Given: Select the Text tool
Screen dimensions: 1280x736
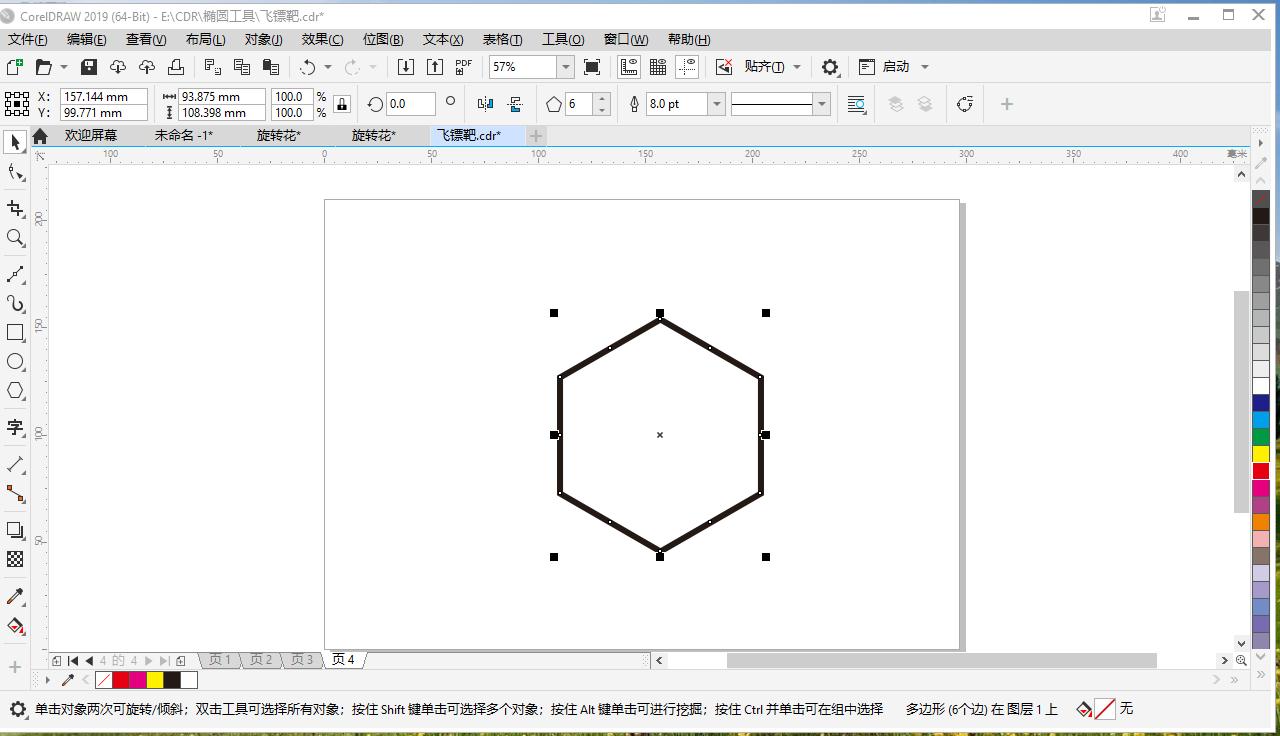Looking at the screenshot, I should coord(15,428).
